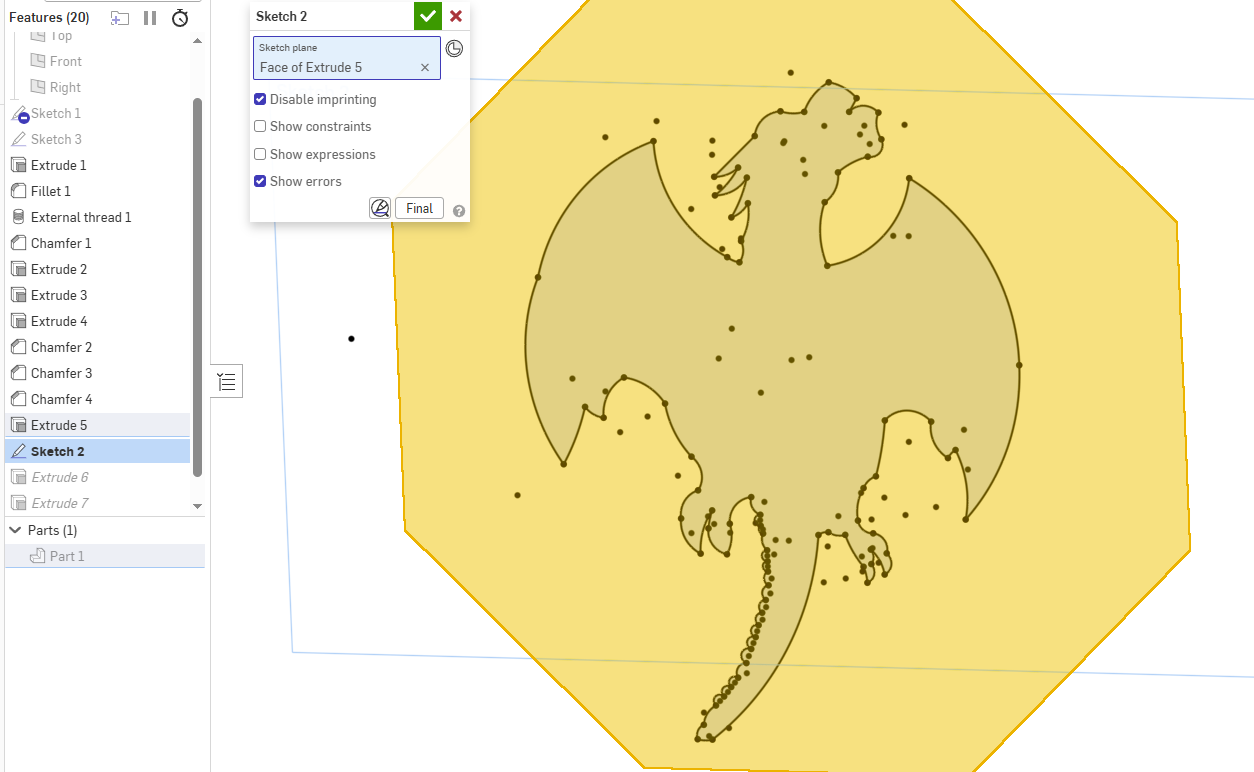Screen dimensions: 1254x772
Task: Accept Sketch 2 with green checkmark
Action: 428,16
